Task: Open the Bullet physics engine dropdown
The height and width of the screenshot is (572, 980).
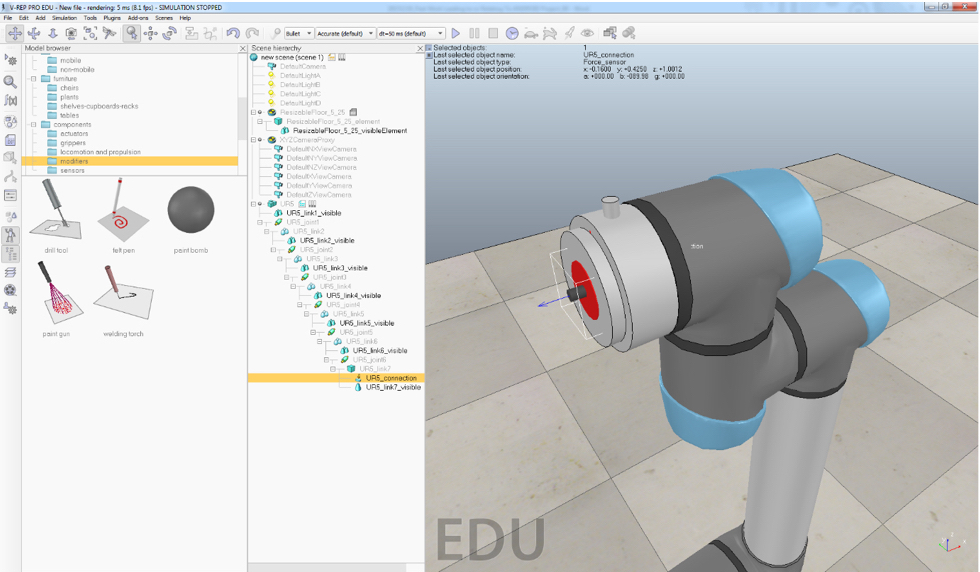Action: 299,33
